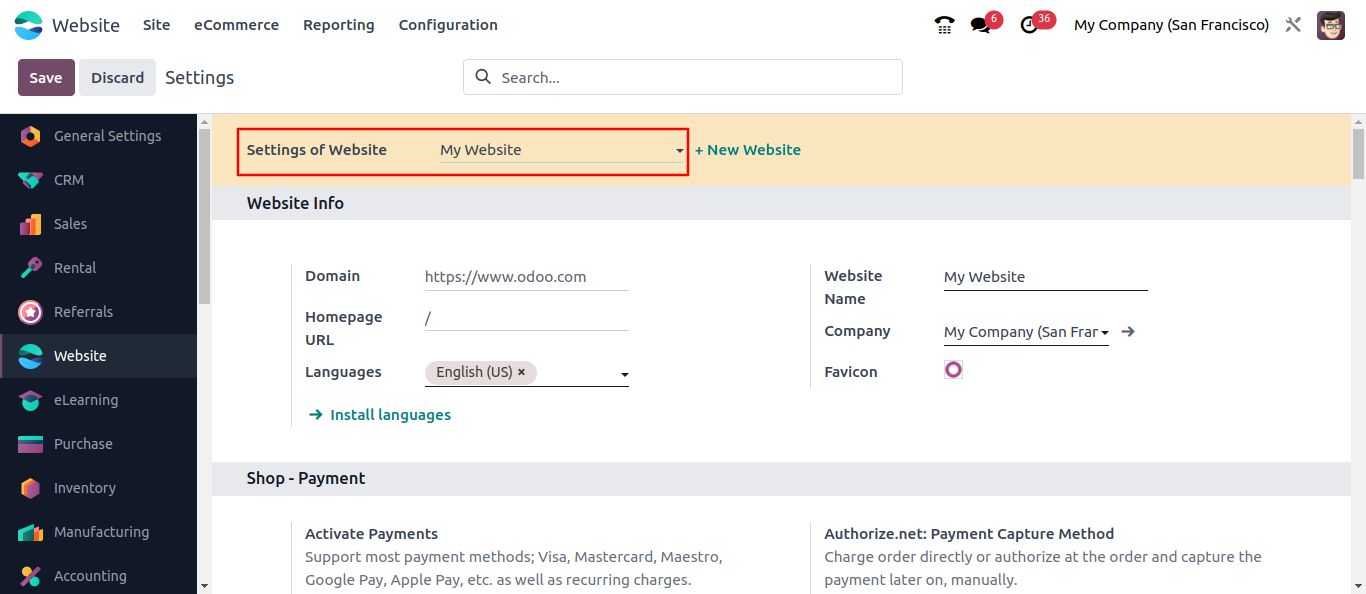Click the General Settings sidebar icon
Viewport: 1366px width, 594px height.
[30, 136]
